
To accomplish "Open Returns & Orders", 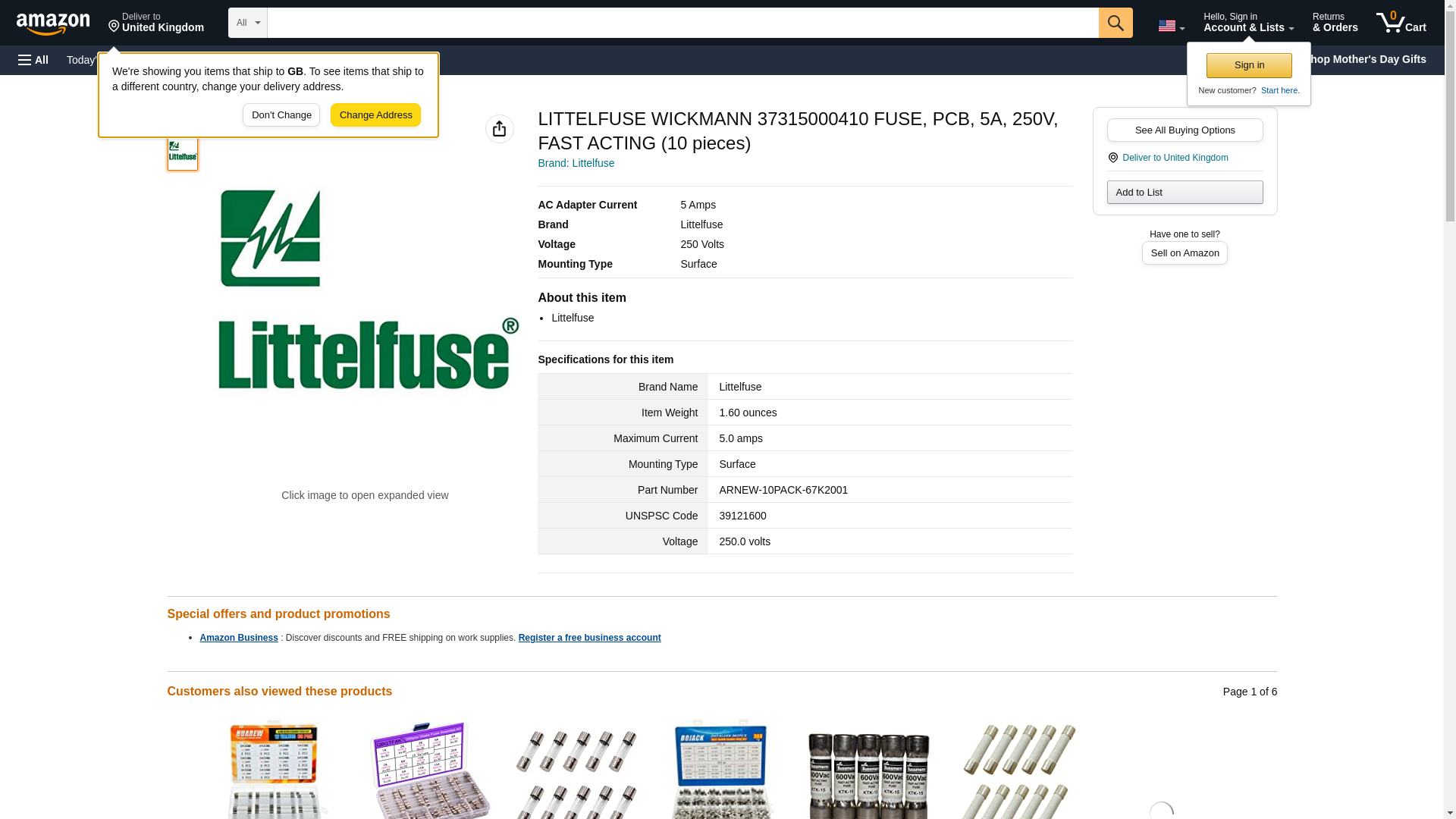I will pyautogui.click(x=1335, y=23).
